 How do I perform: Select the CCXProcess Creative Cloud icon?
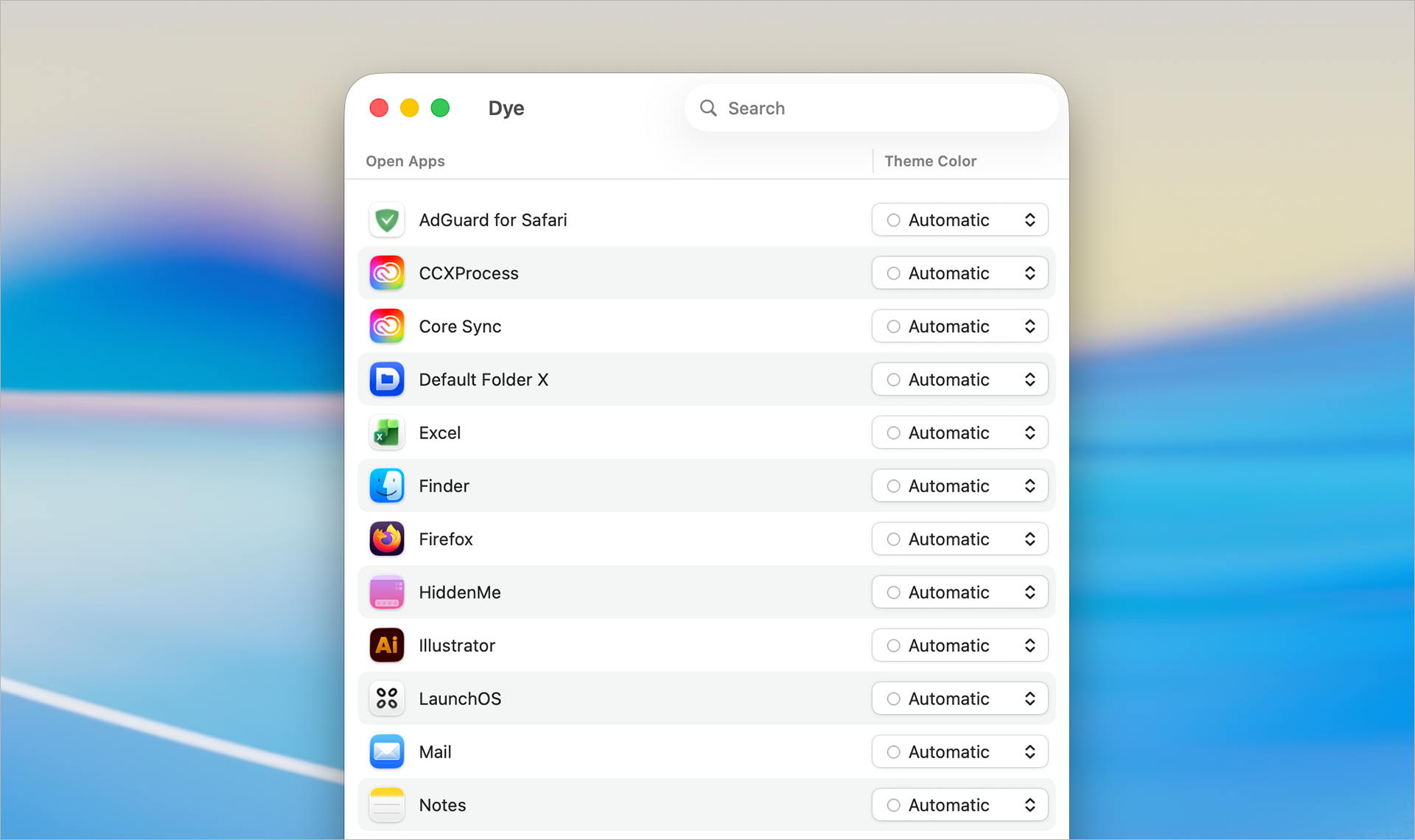click(x=386, y=273)
